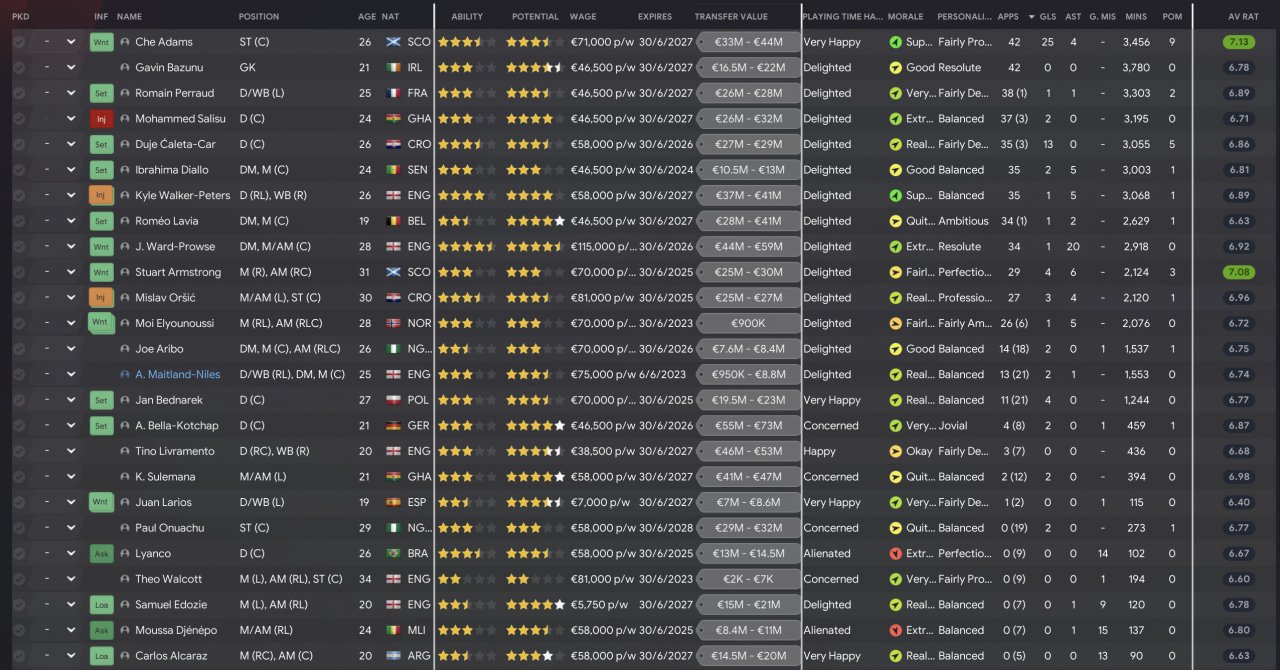This screenshot has width=1280, height=670.
Task: Click Lyanco's red morale icon
Action: [895, 554]
